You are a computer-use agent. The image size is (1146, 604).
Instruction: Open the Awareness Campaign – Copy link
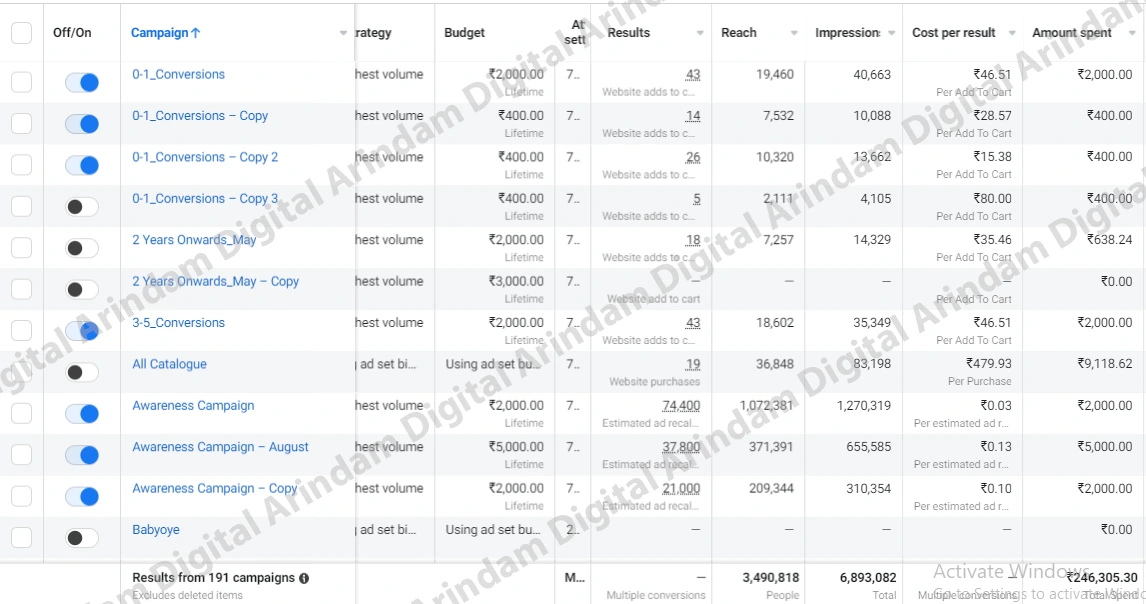[215, 488]
